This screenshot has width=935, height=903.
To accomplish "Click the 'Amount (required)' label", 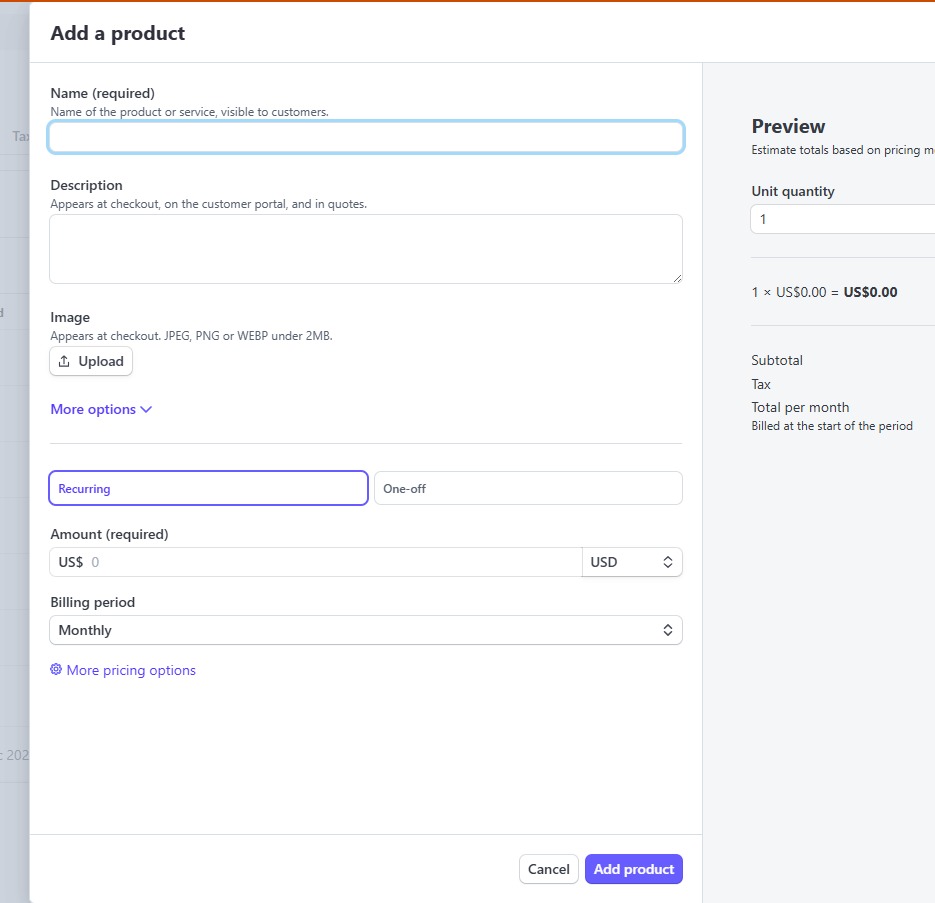I will pos(109,534).
